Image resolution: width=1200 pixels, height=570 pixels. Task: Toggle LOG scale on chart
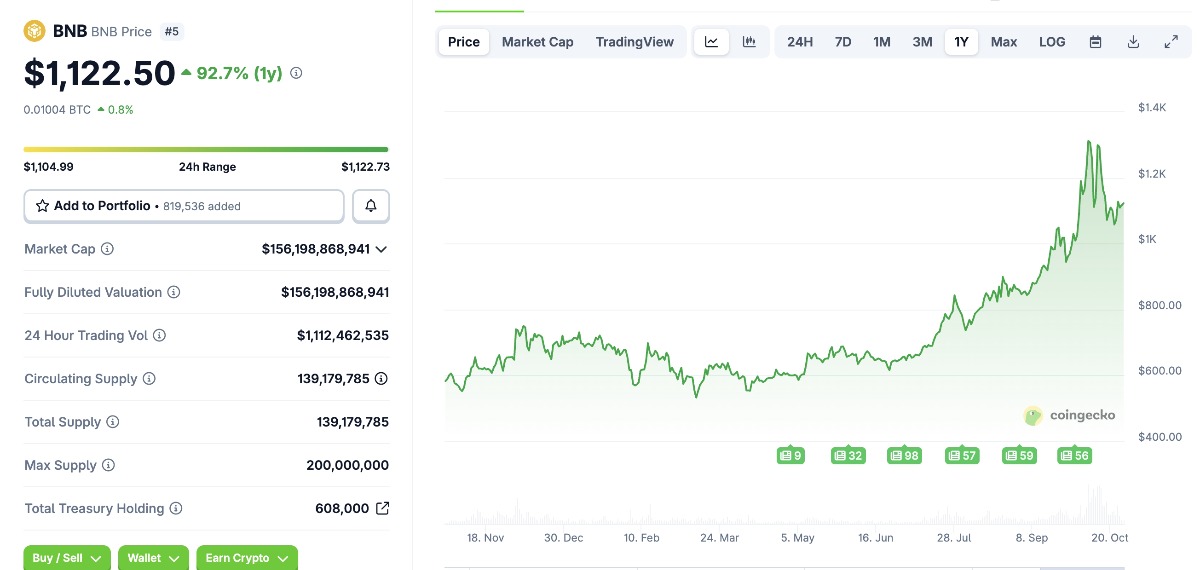1052,42
